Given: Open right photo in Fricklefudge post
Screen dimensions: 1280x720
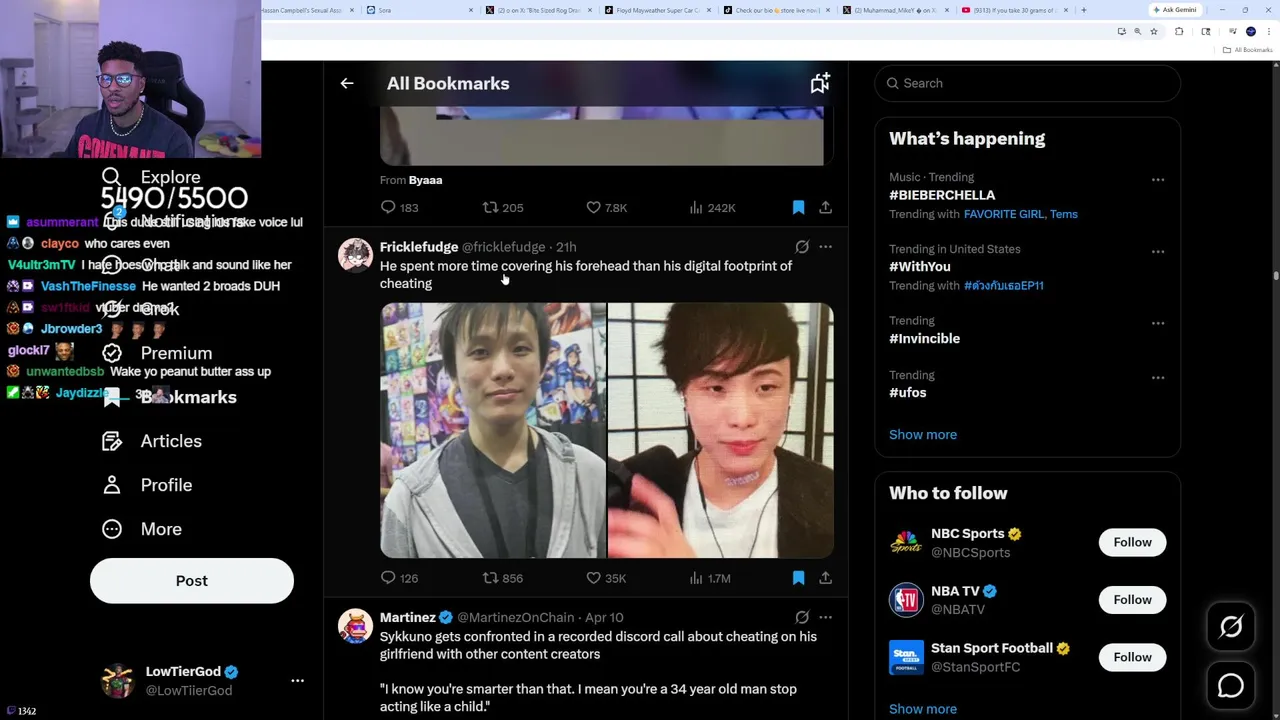Looking at the screenshot, I should [721, 430].
